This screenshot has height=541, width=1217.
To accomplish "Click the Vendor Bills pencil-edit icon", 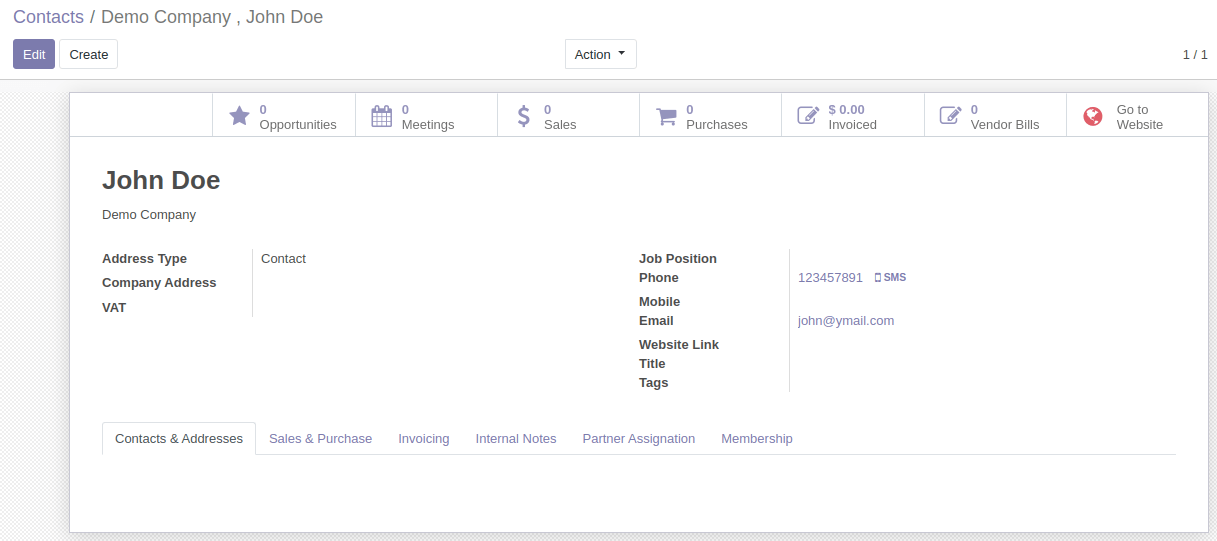I will tap(950, 116).
